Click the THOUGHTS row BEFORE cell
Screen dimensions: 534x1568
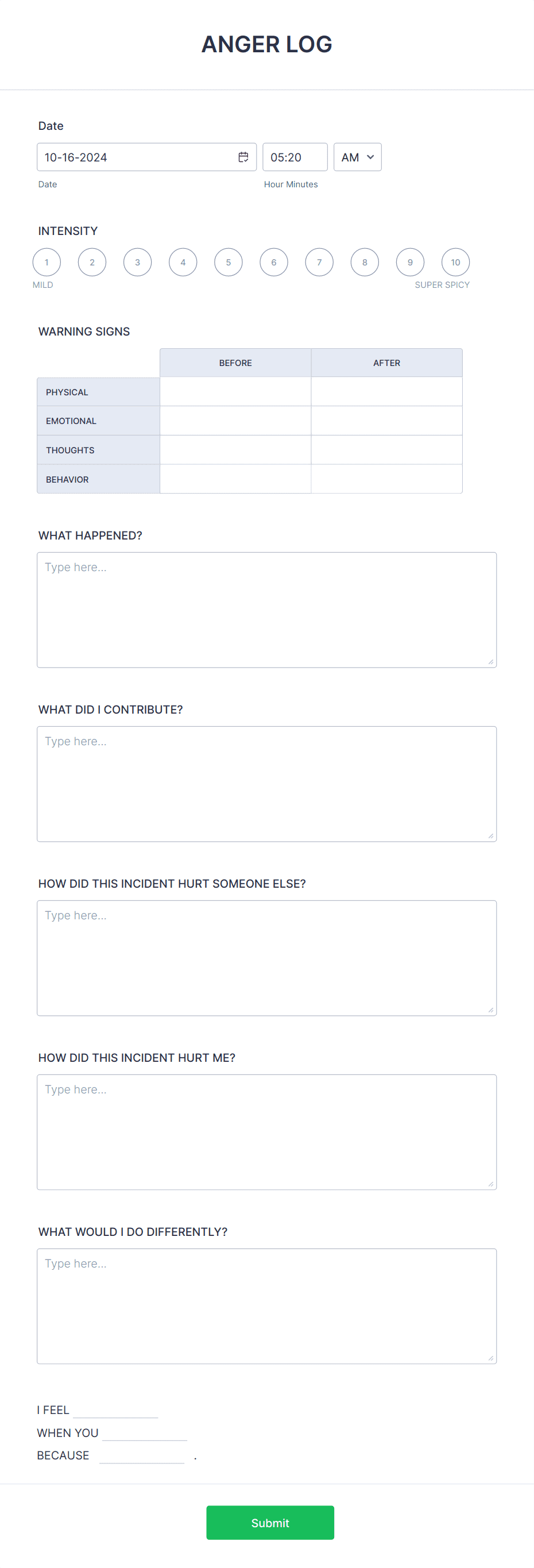coord(235,449)
